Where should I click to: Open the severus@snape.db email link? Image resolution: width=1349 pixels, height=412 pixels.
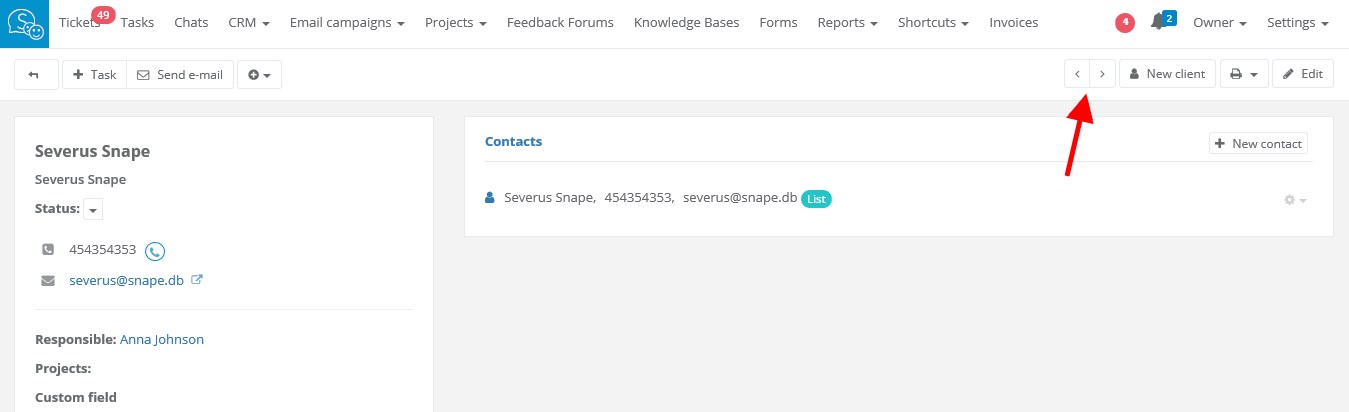126,280
